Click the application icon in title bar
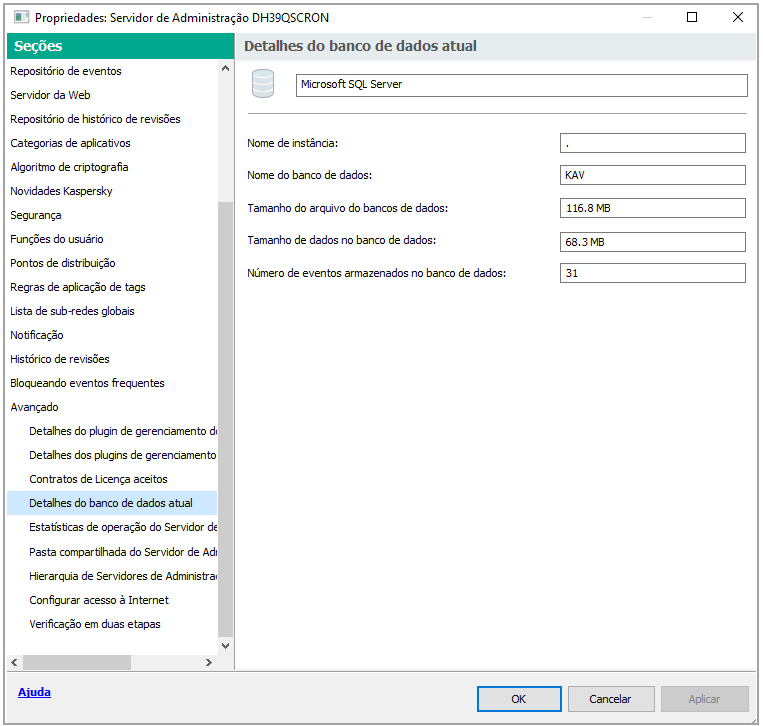 pyautogui.click(x=19, y=18)
